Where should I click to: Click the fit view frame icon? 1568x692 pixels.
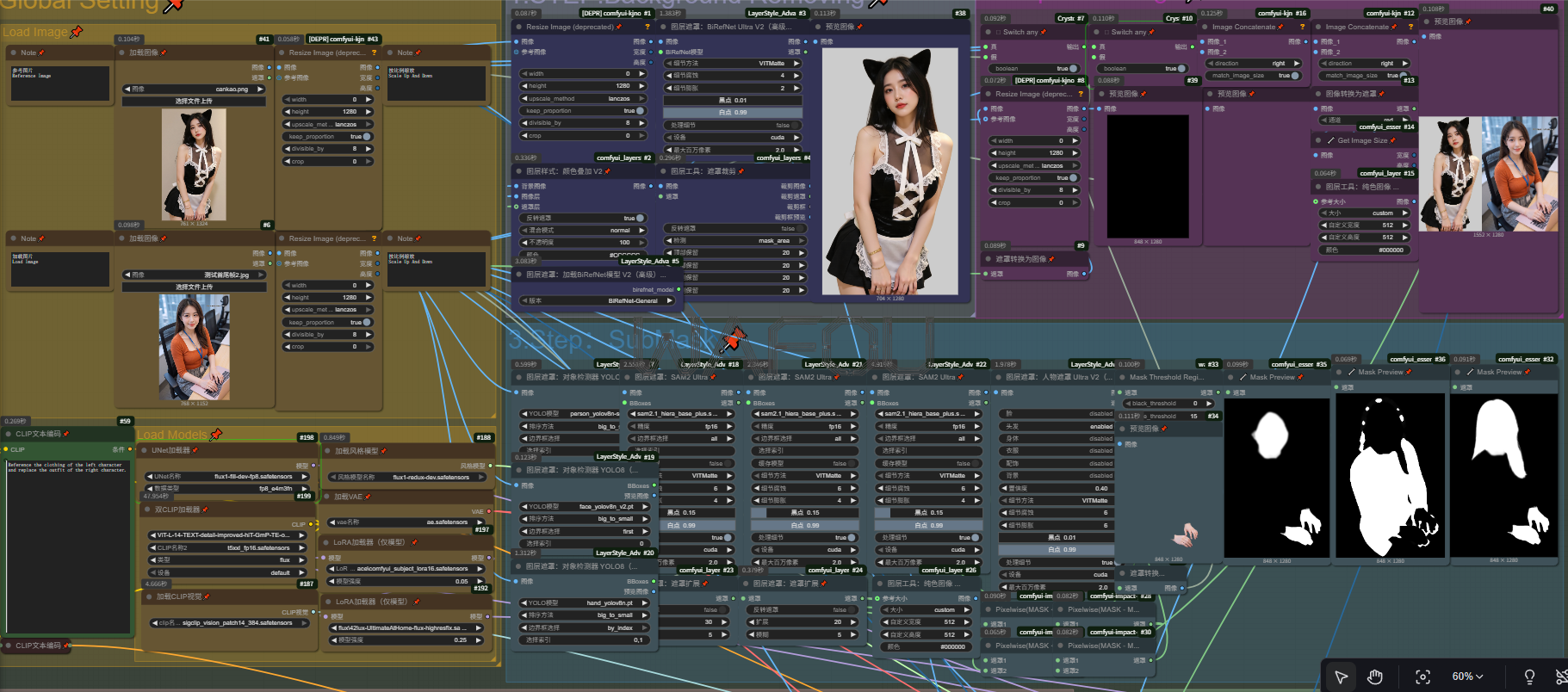(1422, 677)
